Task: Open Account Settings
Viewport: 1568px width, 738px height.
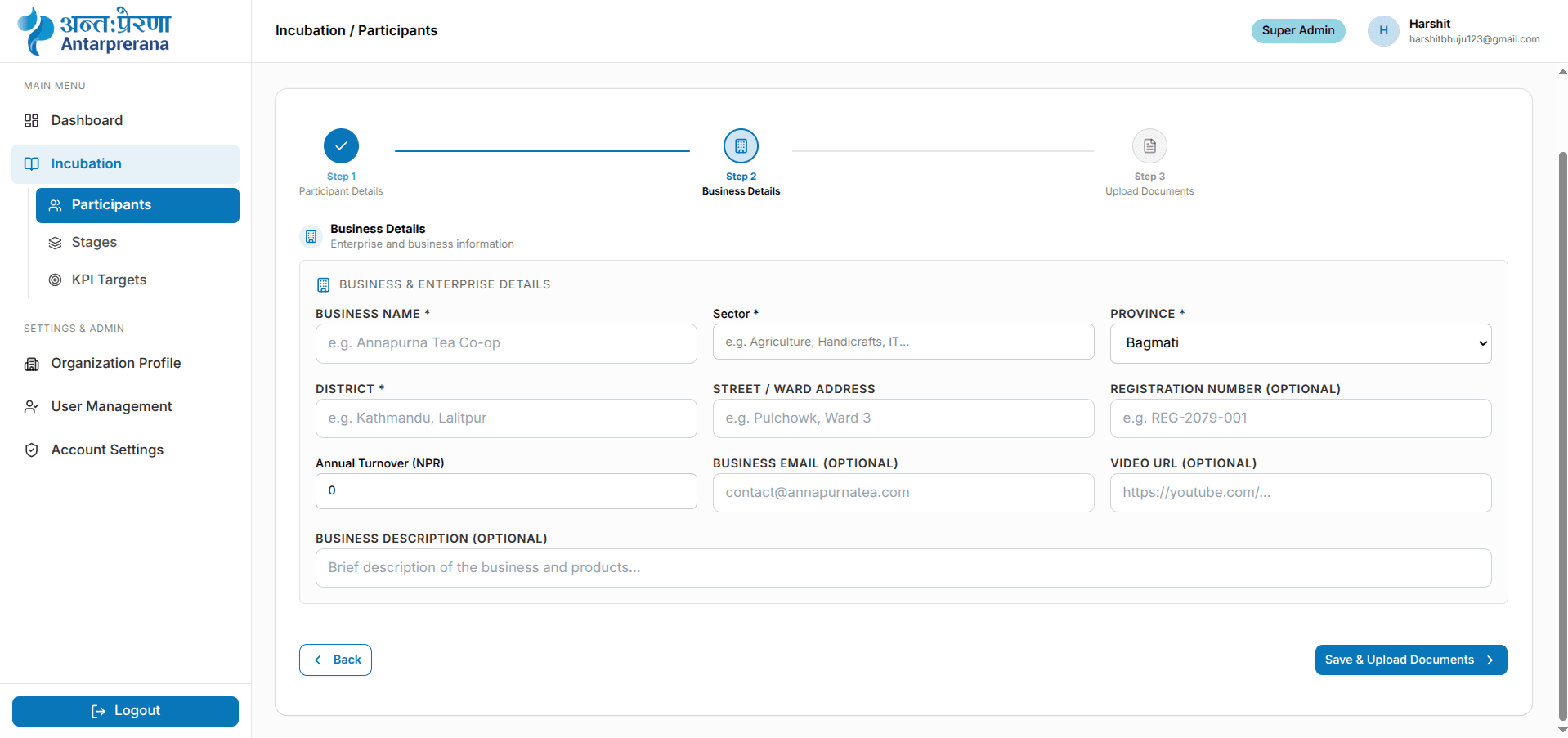Action: (x=125, y=450)
